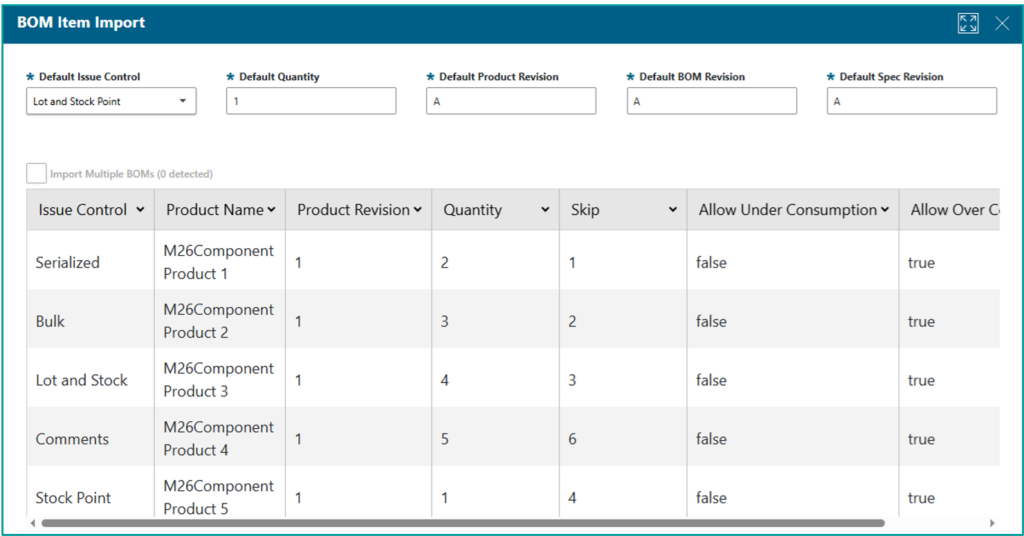
Task: Expand the dialog to full screen
Action: pos(967,23)
